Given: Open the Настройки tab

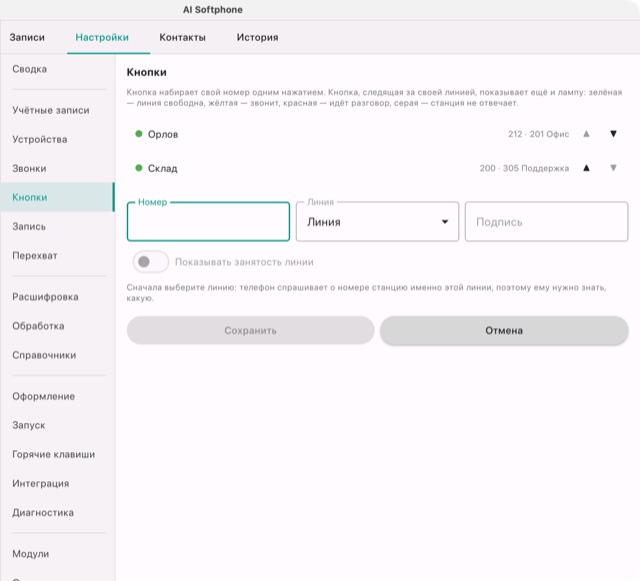Looking at the screenshot, I should 102,37.
